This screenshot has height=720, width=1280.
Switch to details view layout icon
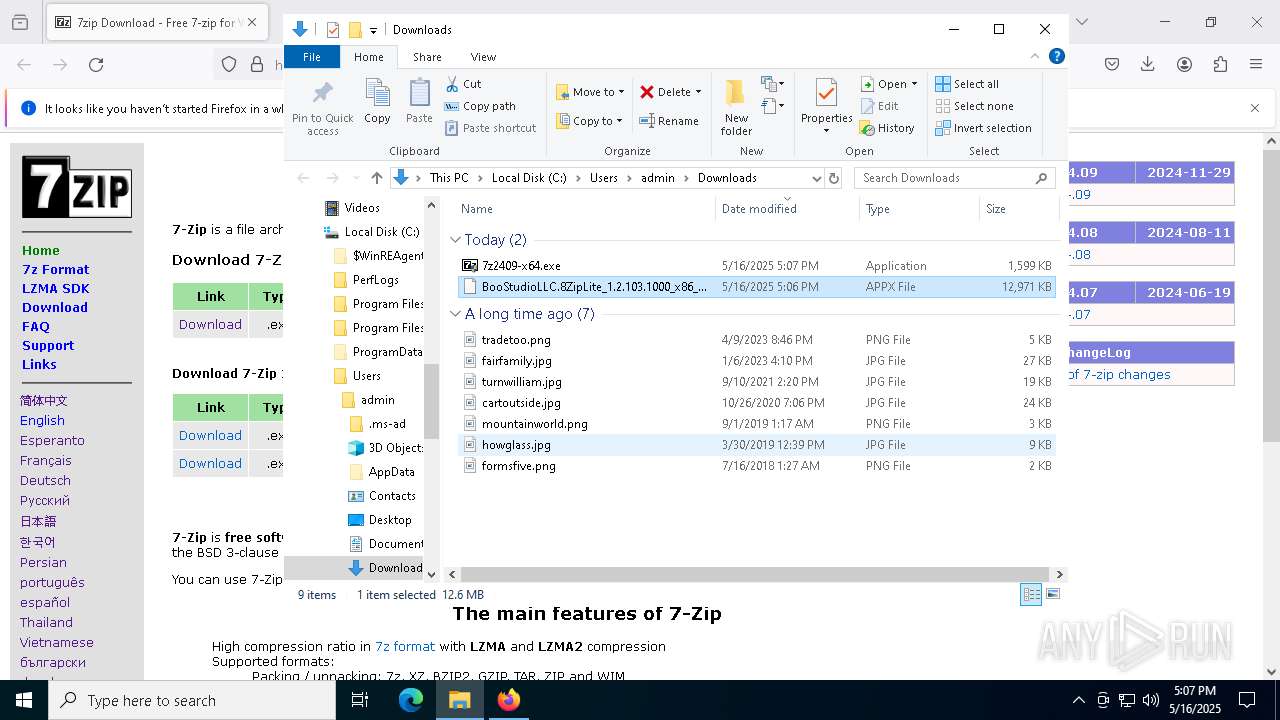(x=1031, y=594)
